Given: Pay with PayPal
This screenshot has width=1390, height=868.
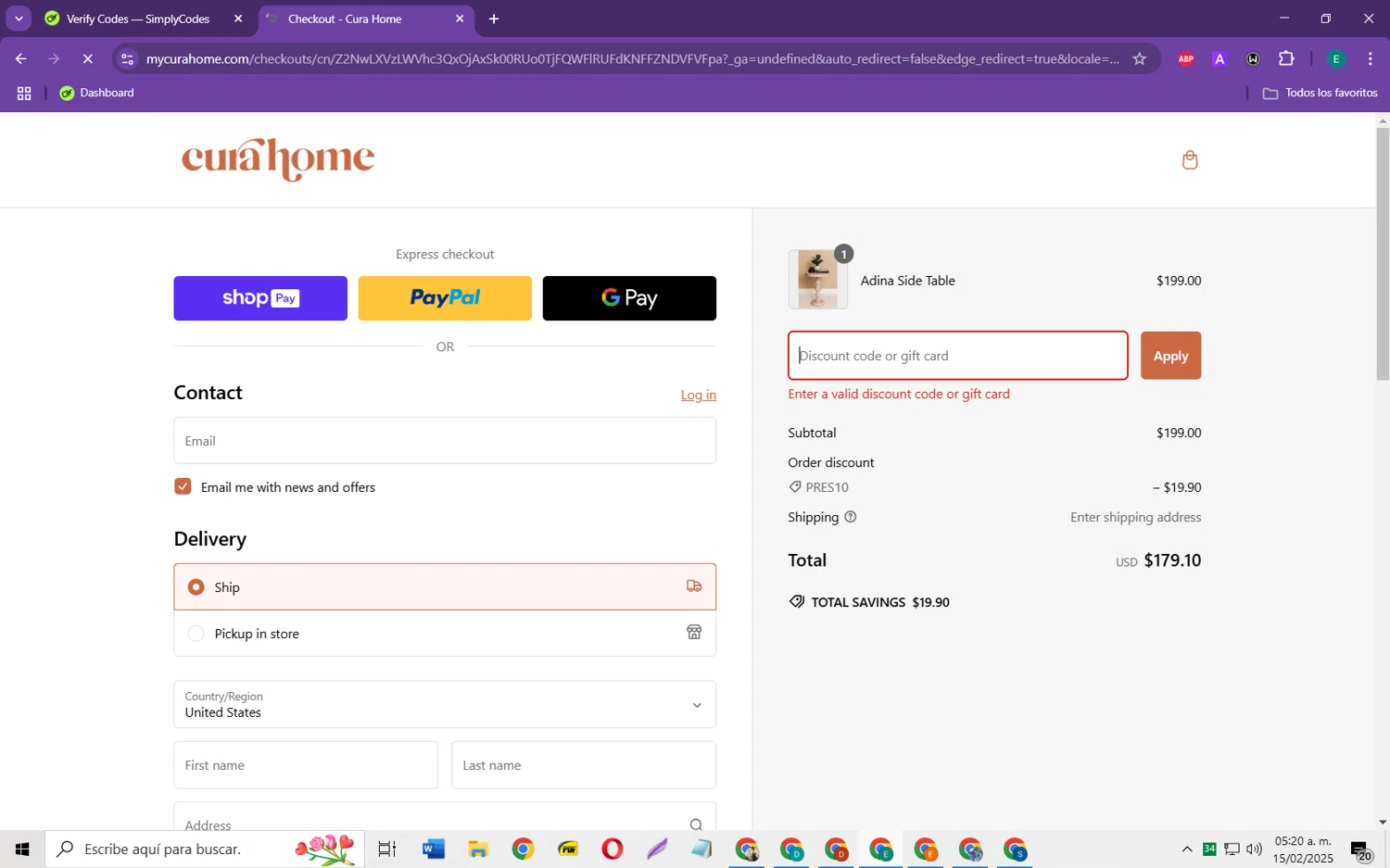Looking at the screenshot, I should (x=445, y=298).
